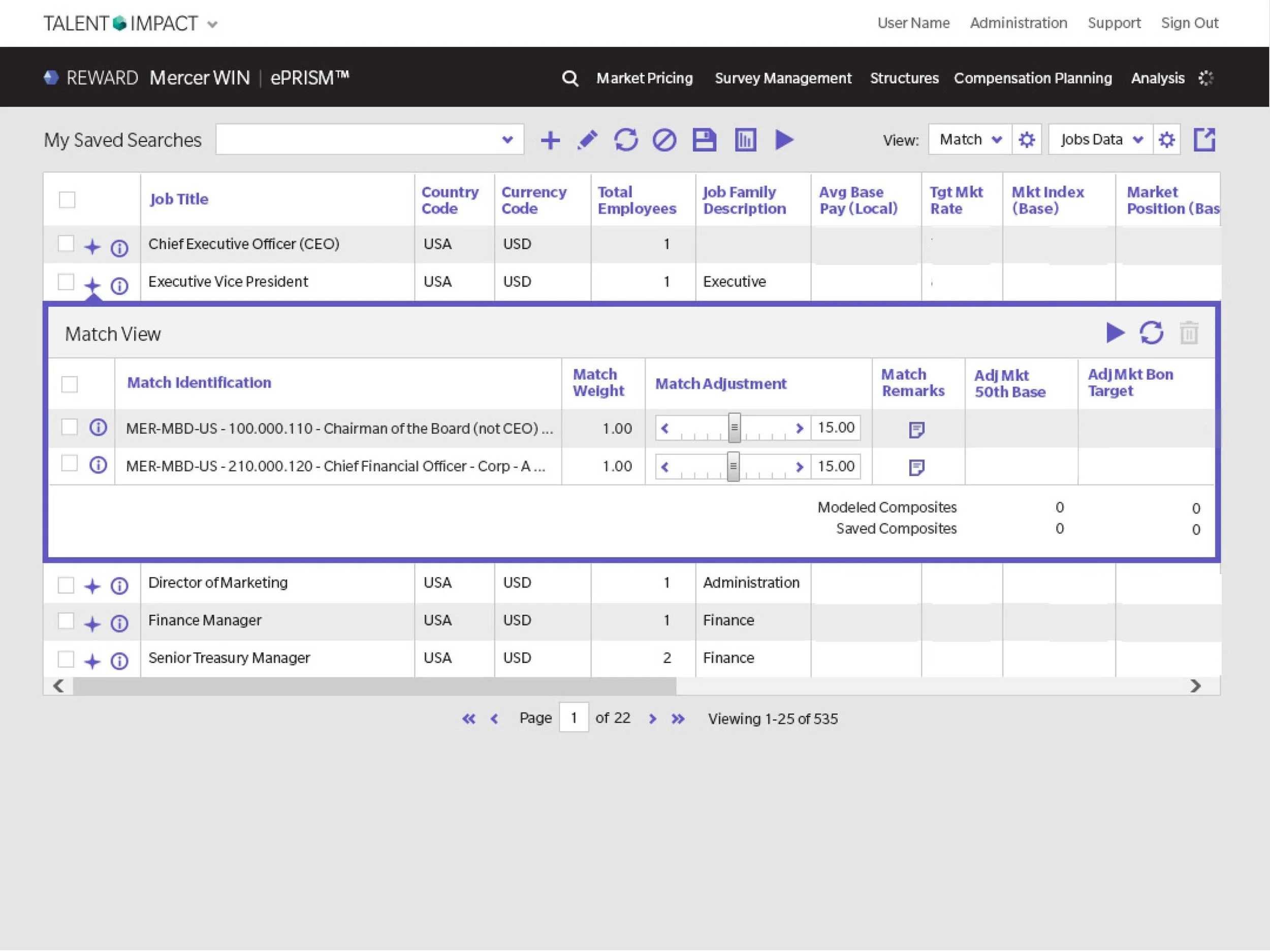Click the add new saved search plus icon

pyautogui.click(x=550, y=140)
